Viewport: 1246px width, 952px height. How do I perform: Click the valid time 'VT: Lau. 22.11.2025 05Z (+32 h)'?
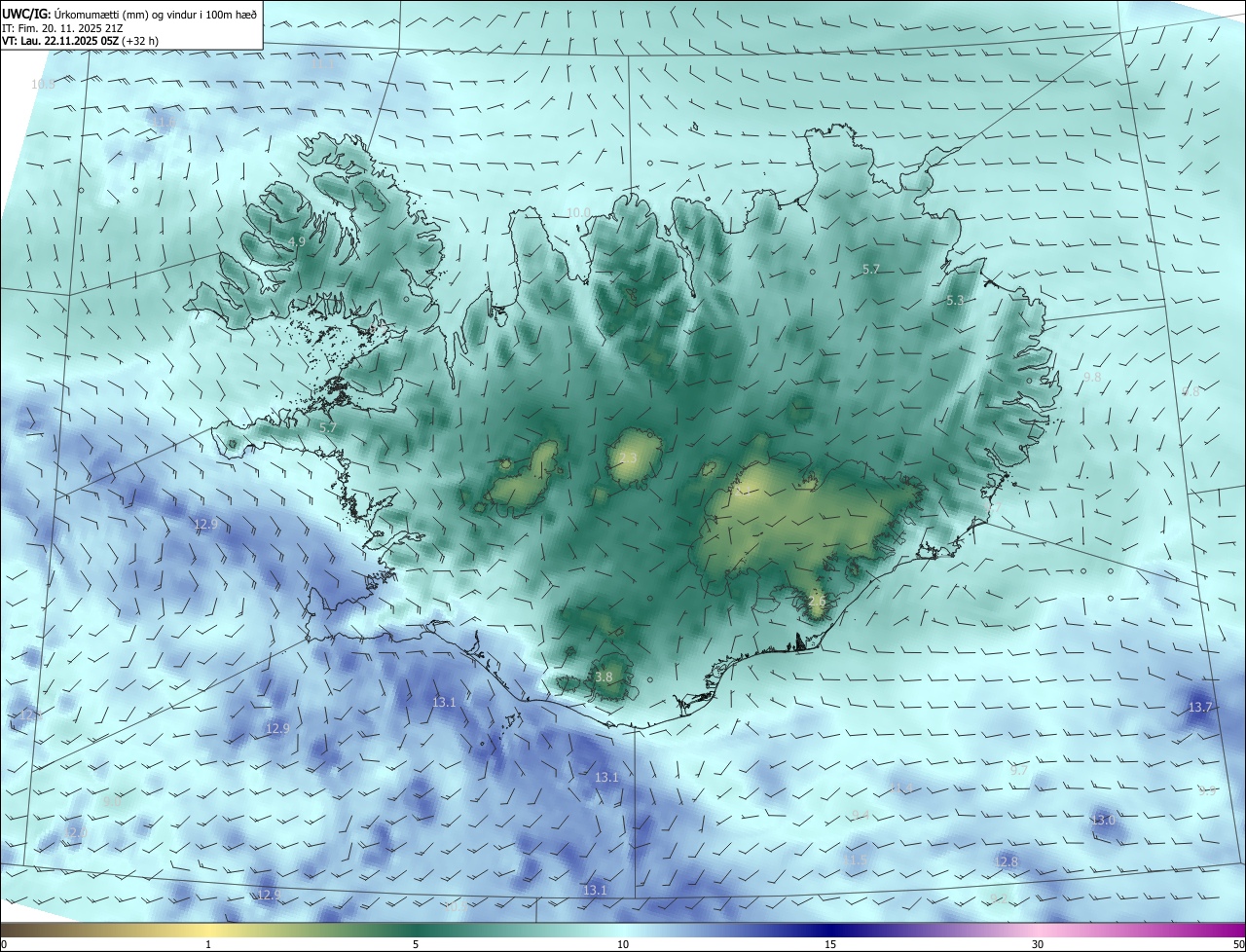coord(80,41)
